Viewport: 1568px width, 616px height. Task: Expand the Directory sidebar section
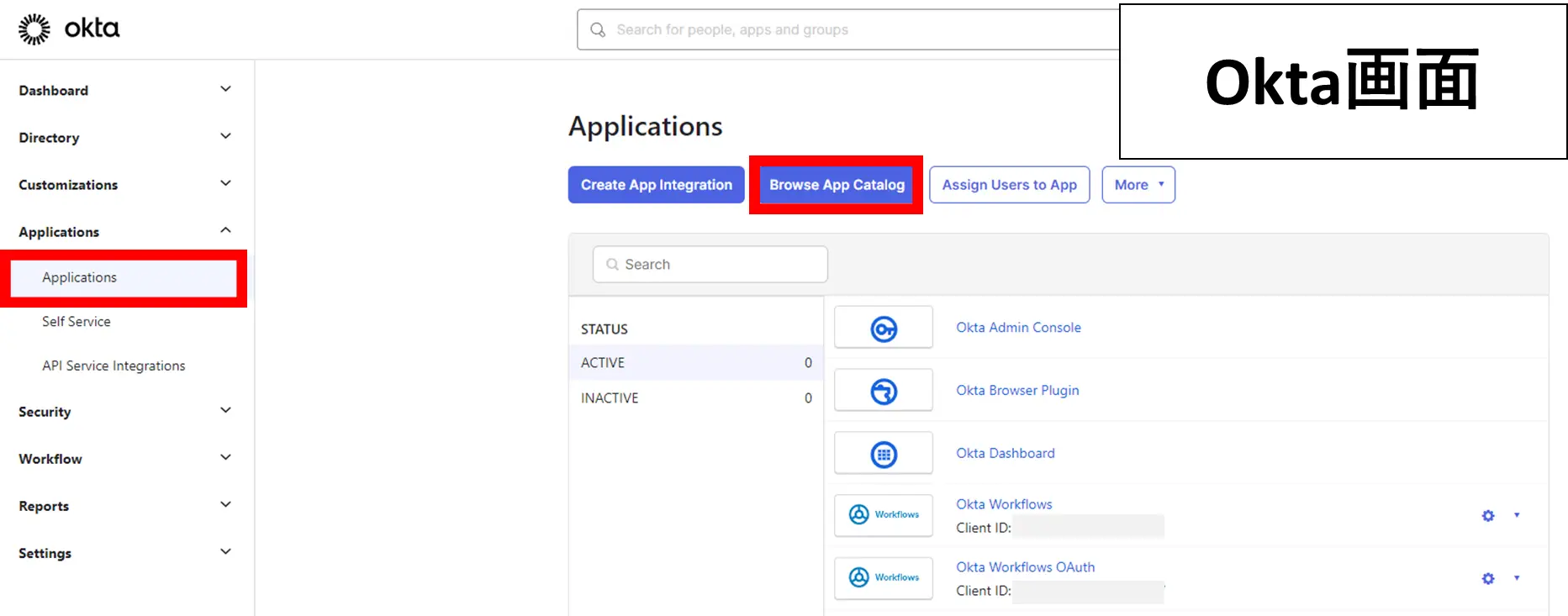(225, 136)
